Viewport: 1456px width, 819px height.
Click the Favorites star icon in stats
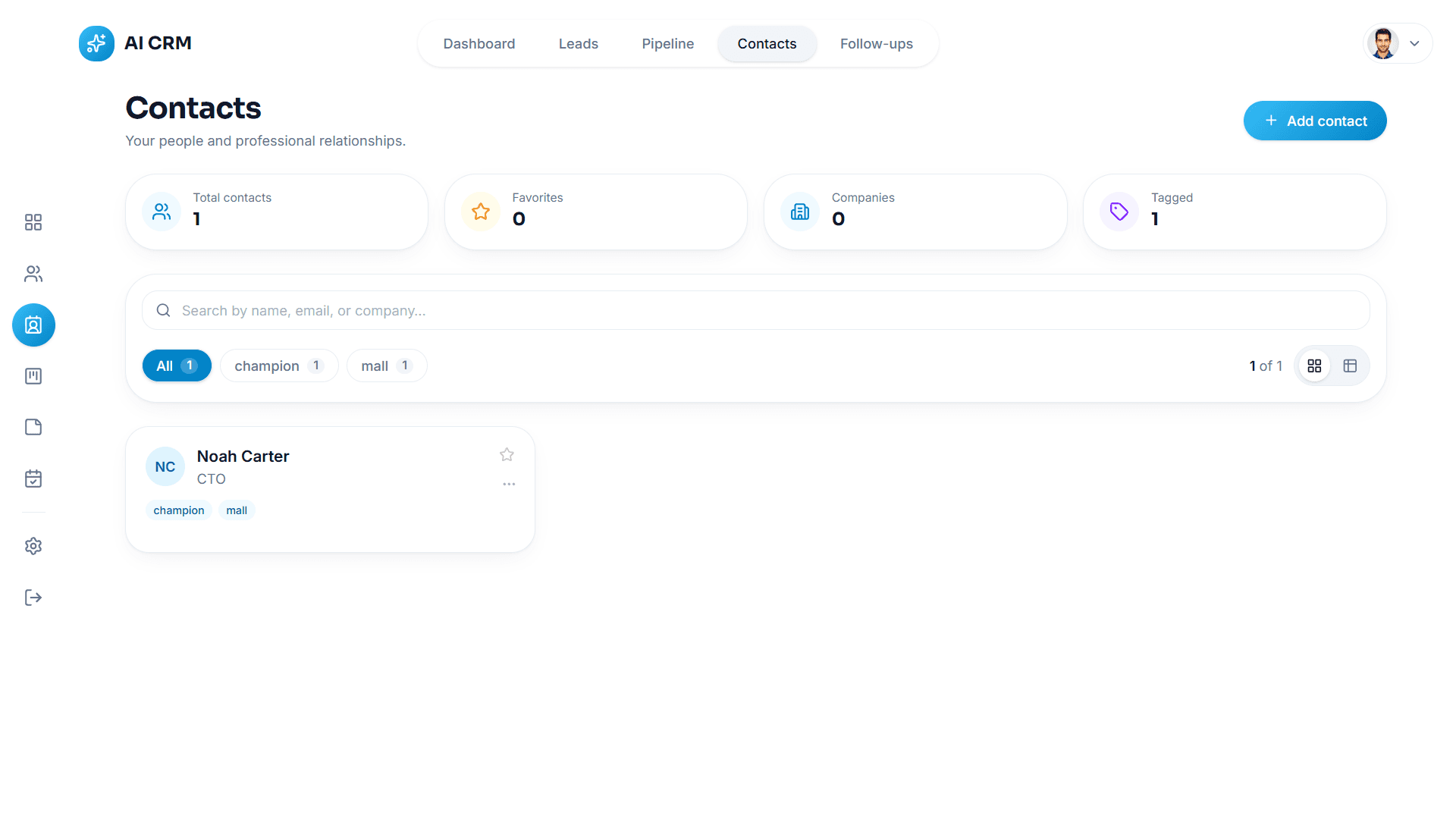point(481,212)
